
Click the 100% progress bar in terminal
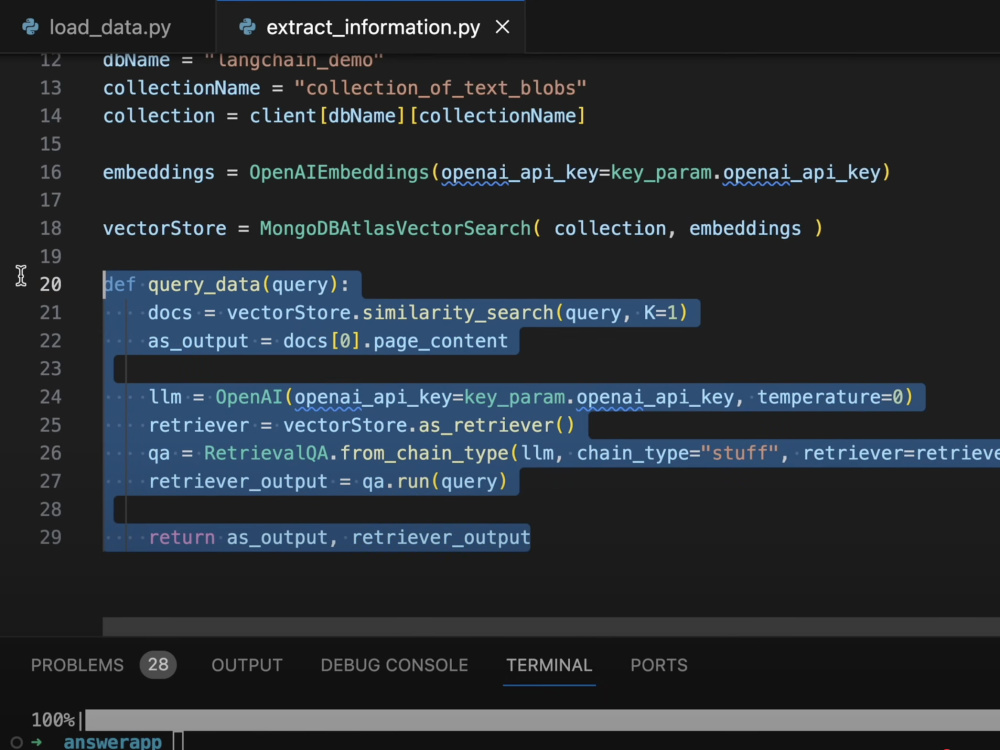coord(542,720)
